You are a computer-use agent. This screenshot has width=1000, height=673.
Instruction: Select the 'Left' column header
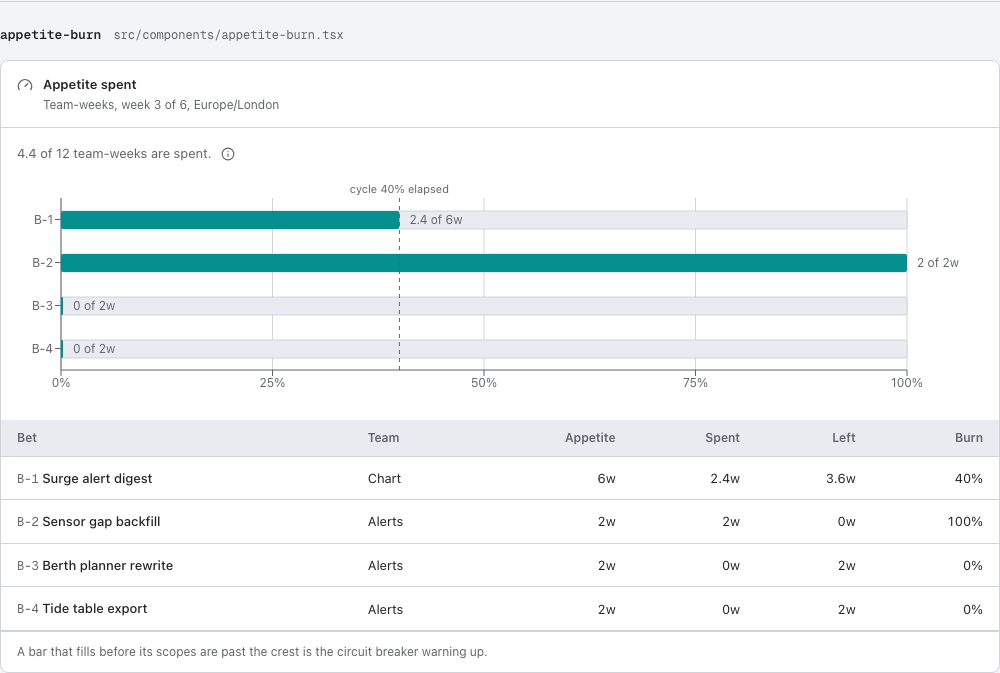coord(843,438)
